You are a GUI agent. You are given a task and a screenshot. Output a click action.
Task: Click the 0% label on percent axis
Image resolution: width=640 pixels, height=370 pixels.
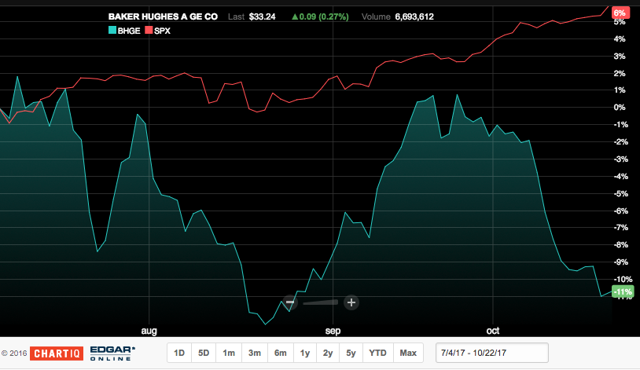pos(620,107)
